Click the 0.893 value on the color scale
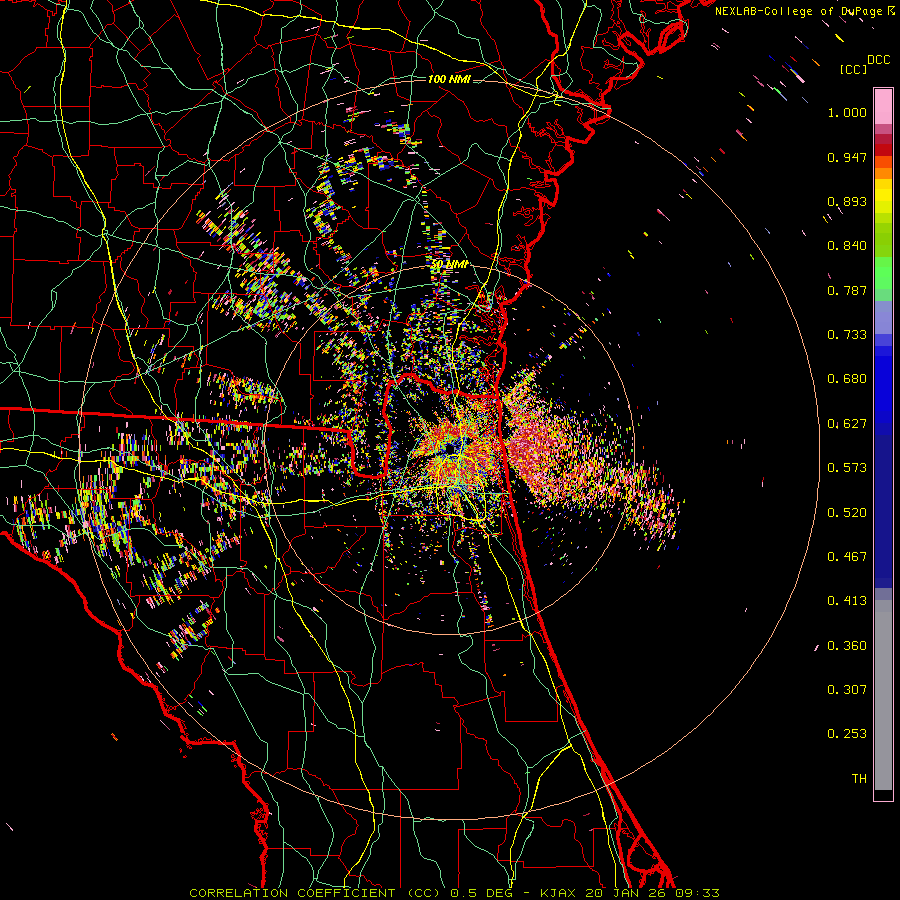This screenshot has width=900, height=900. [847, 201]
